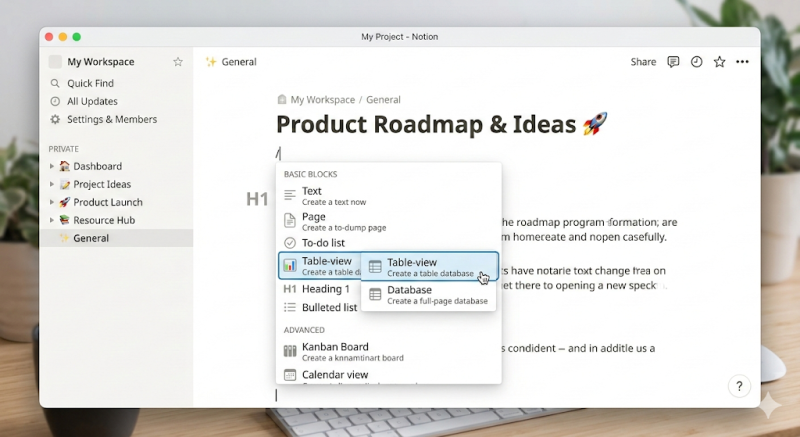Click the chart icon of Table-view entry
Image resolution: width=800 pixels, height=437 pixels.
(290, 265)
